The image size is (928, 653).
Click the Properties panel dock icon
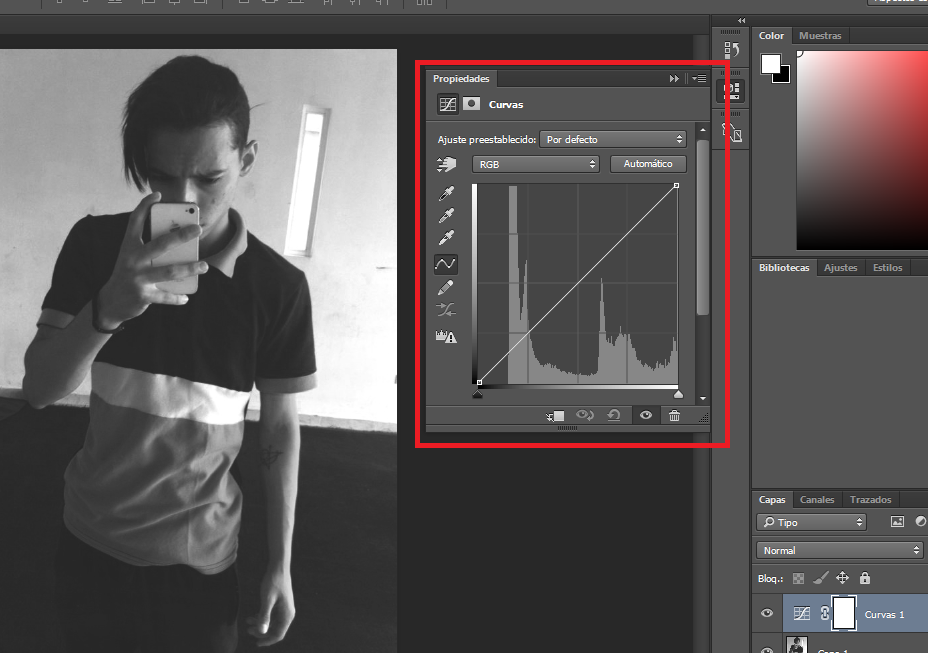(x=732, y=91)
